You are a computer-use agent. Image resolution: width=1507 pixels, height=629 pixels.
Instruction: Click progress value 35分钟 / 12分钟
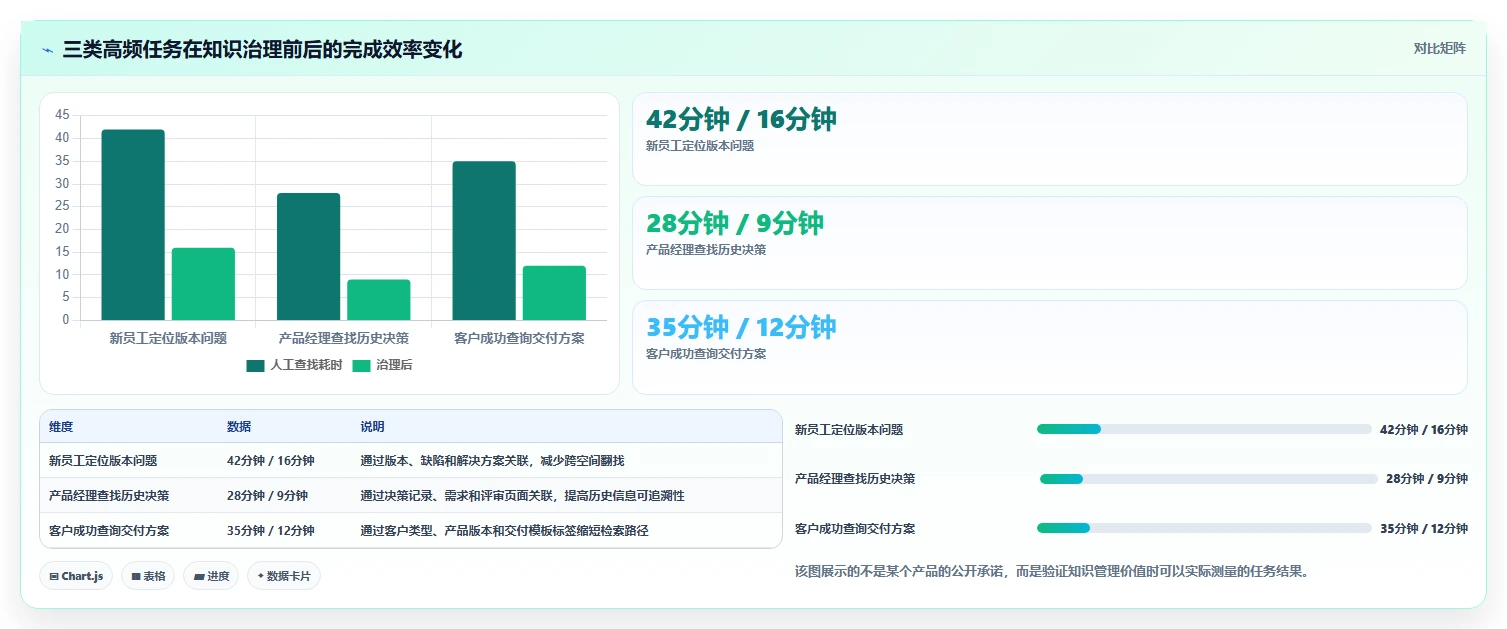tap(1424, 529)
